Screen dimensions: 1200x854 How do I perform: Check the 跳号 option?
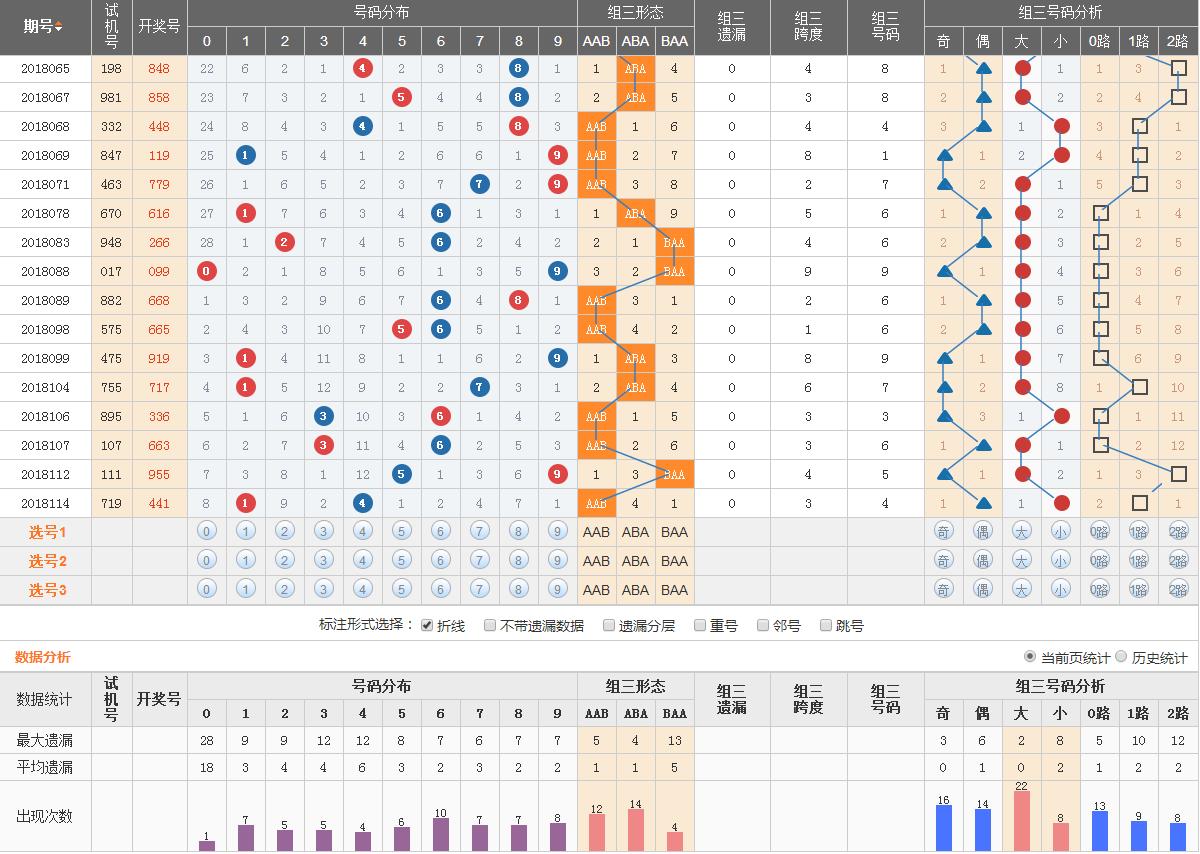(x=826, y=625)
